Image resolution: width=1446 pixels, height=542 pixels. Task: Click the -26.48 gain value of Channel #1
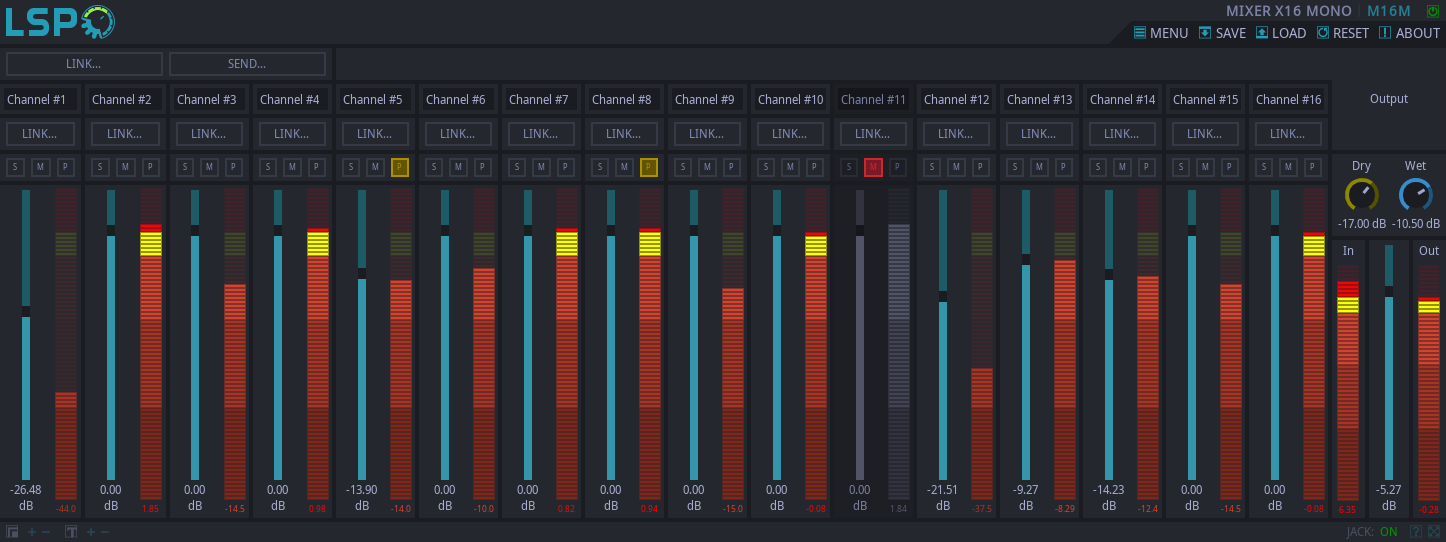click(x=26, y=490)
